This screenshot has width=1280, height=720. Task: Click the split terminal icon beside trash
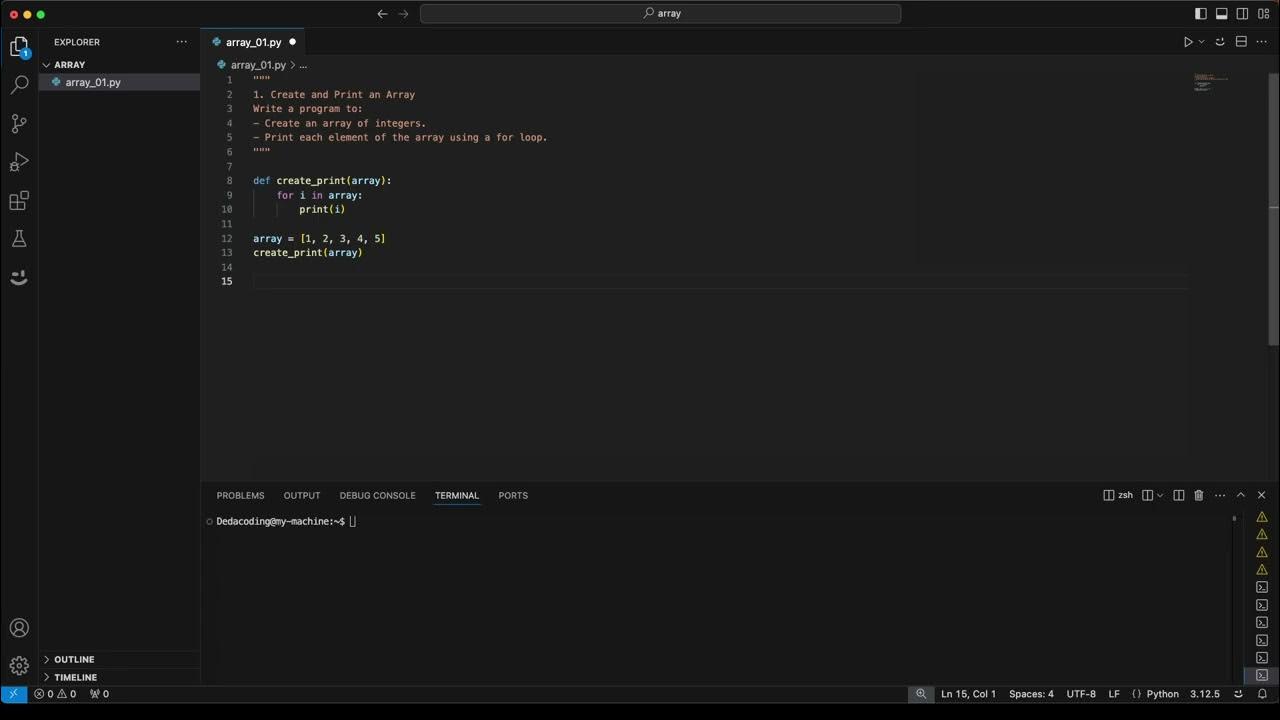1179,495
